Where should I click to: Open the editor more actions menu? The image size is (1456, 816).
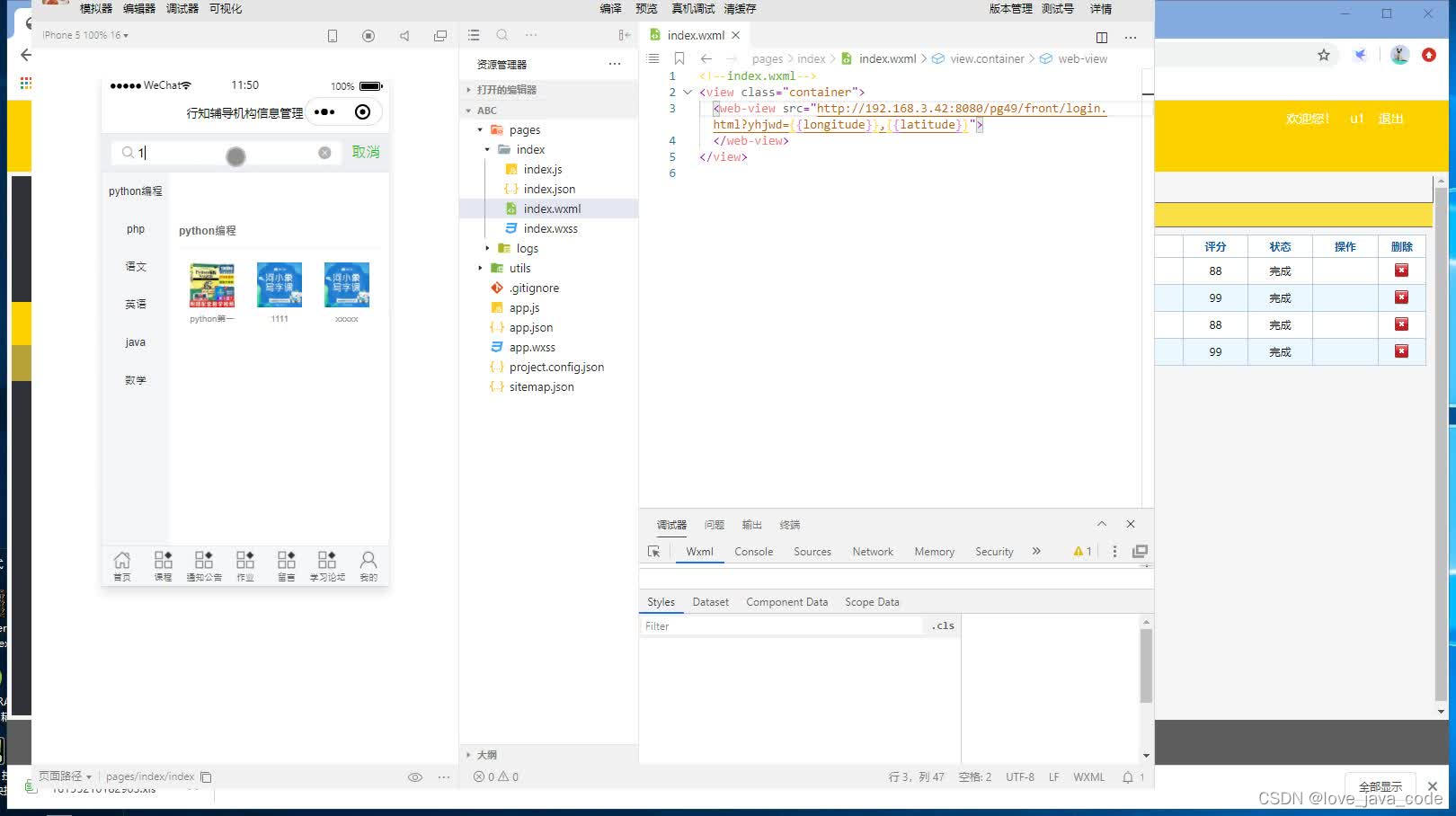click(x=1131, y=37)
